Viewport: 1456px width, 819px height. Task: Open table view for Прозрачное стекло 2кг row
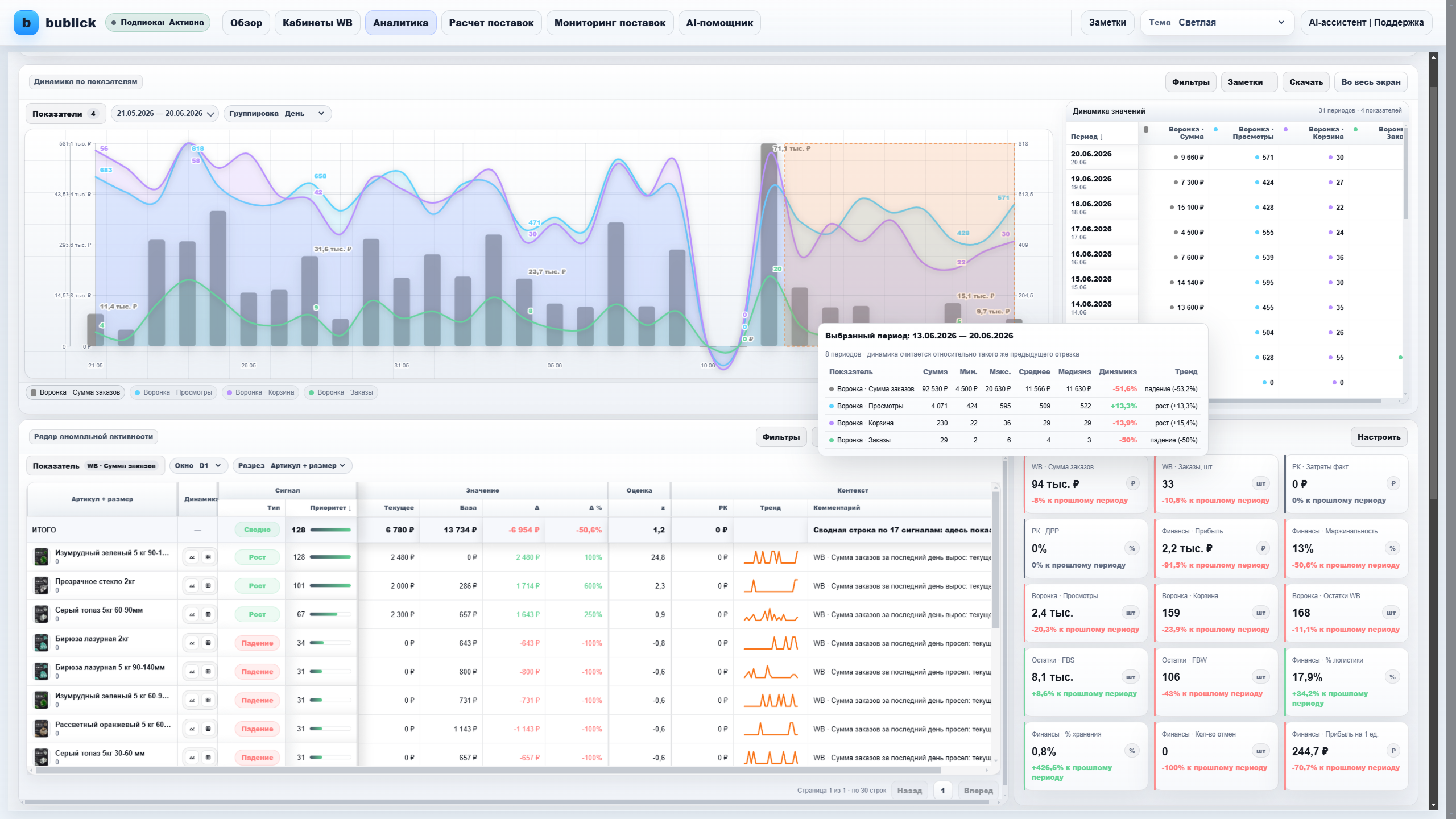(208, 586)
